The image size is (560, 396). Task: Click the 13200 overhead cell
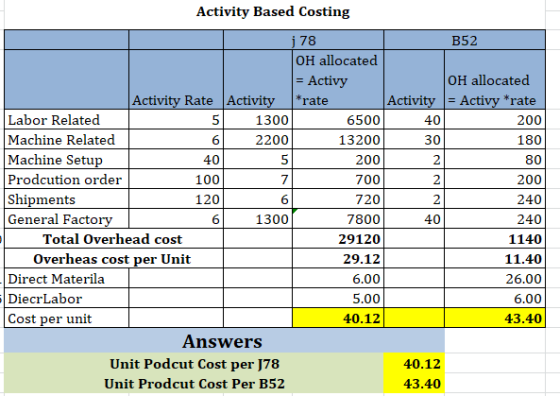(x=338, y=140)
